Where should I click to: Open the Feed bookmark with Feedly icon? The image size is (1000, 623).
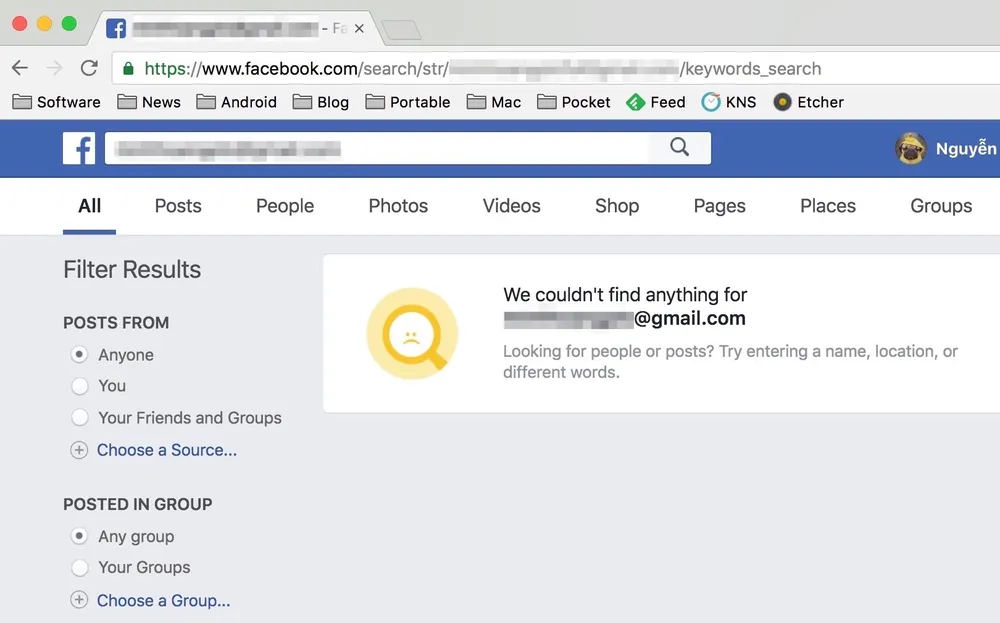point(656,102)
